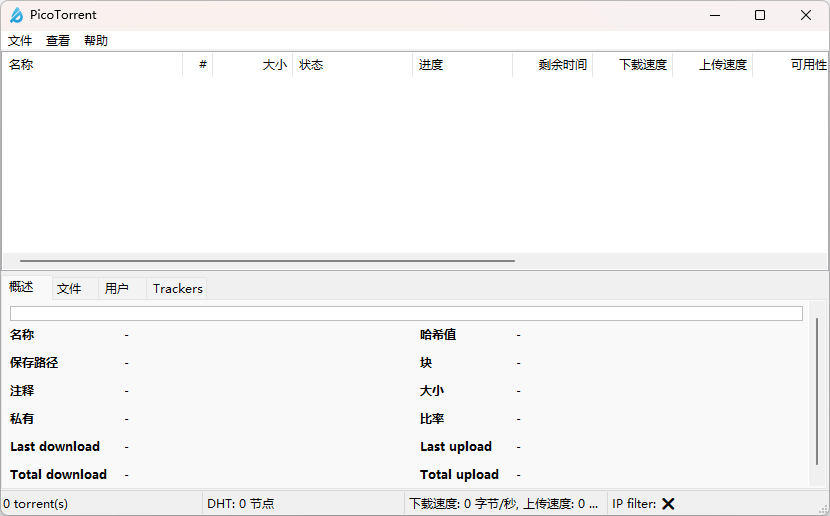
Task: Click the bold 大小 label in overview panel
Action: tap(432, 391)
